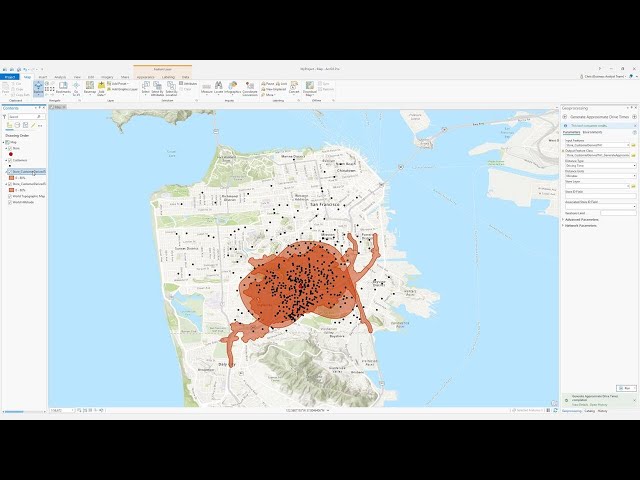Click the Store layer red circle symbol
This screenshot has height=480, width=640.
pos(11,154)
